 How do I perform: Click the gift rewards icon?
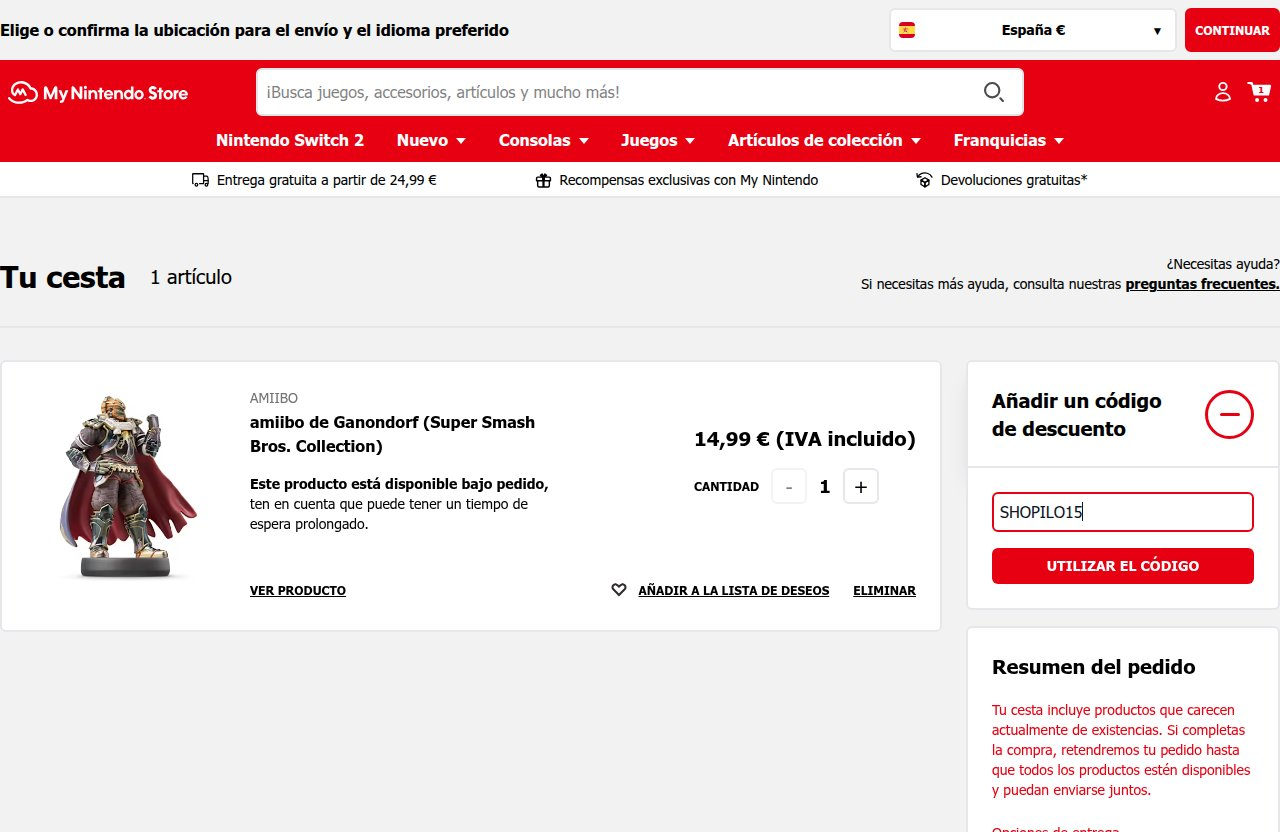[543, 180]
